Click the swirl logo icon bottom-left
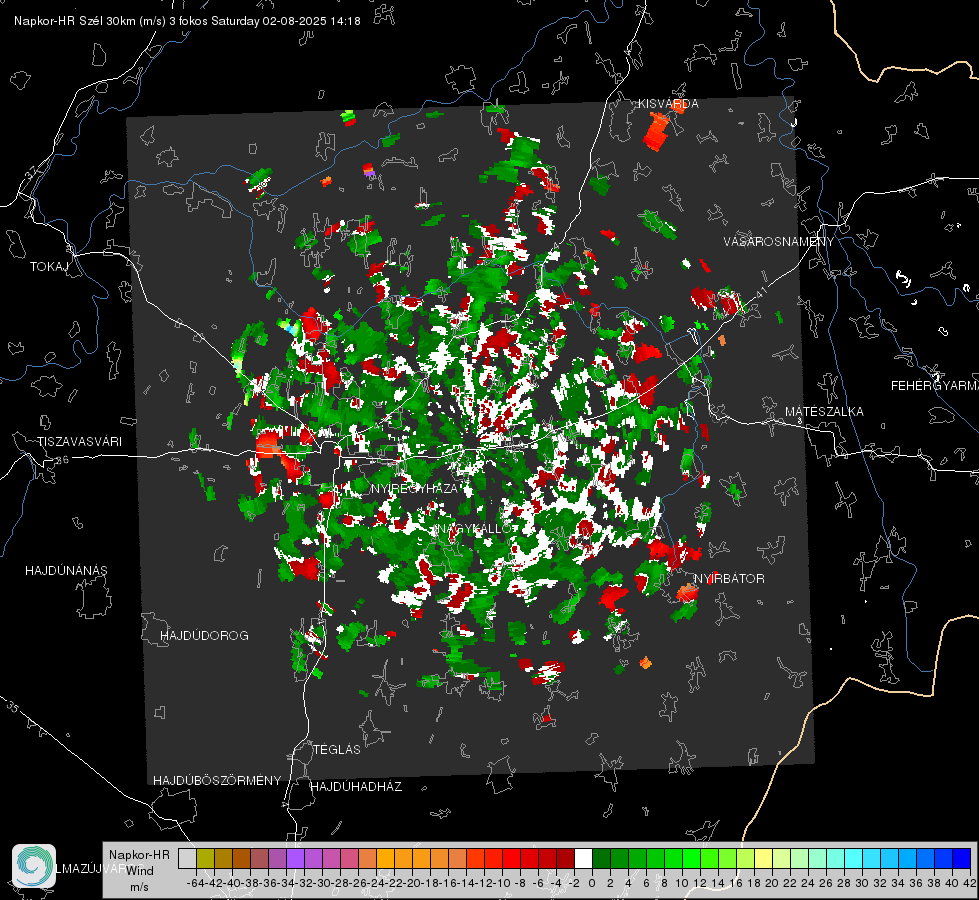This screenshot has height=900, width=979. click(34, 866)
